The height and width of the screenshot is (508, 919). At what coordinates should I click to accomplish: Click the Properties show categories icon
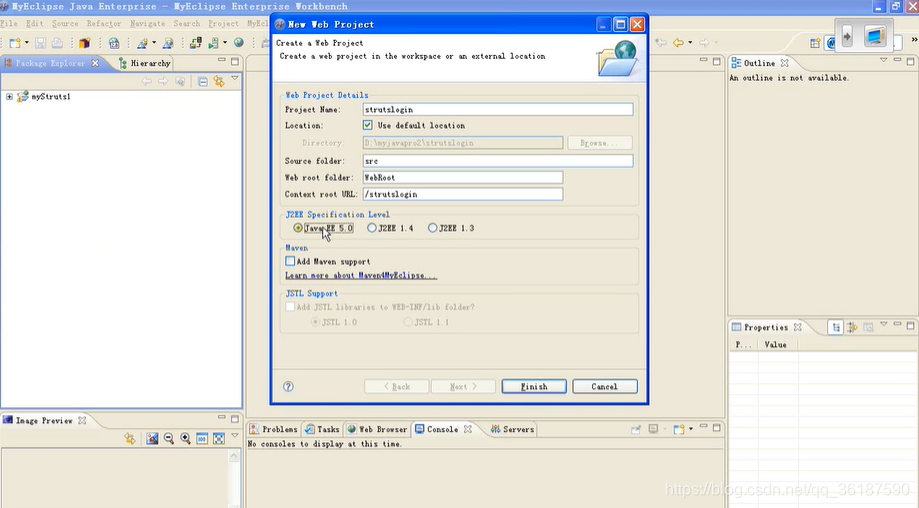tap(836, 328)
